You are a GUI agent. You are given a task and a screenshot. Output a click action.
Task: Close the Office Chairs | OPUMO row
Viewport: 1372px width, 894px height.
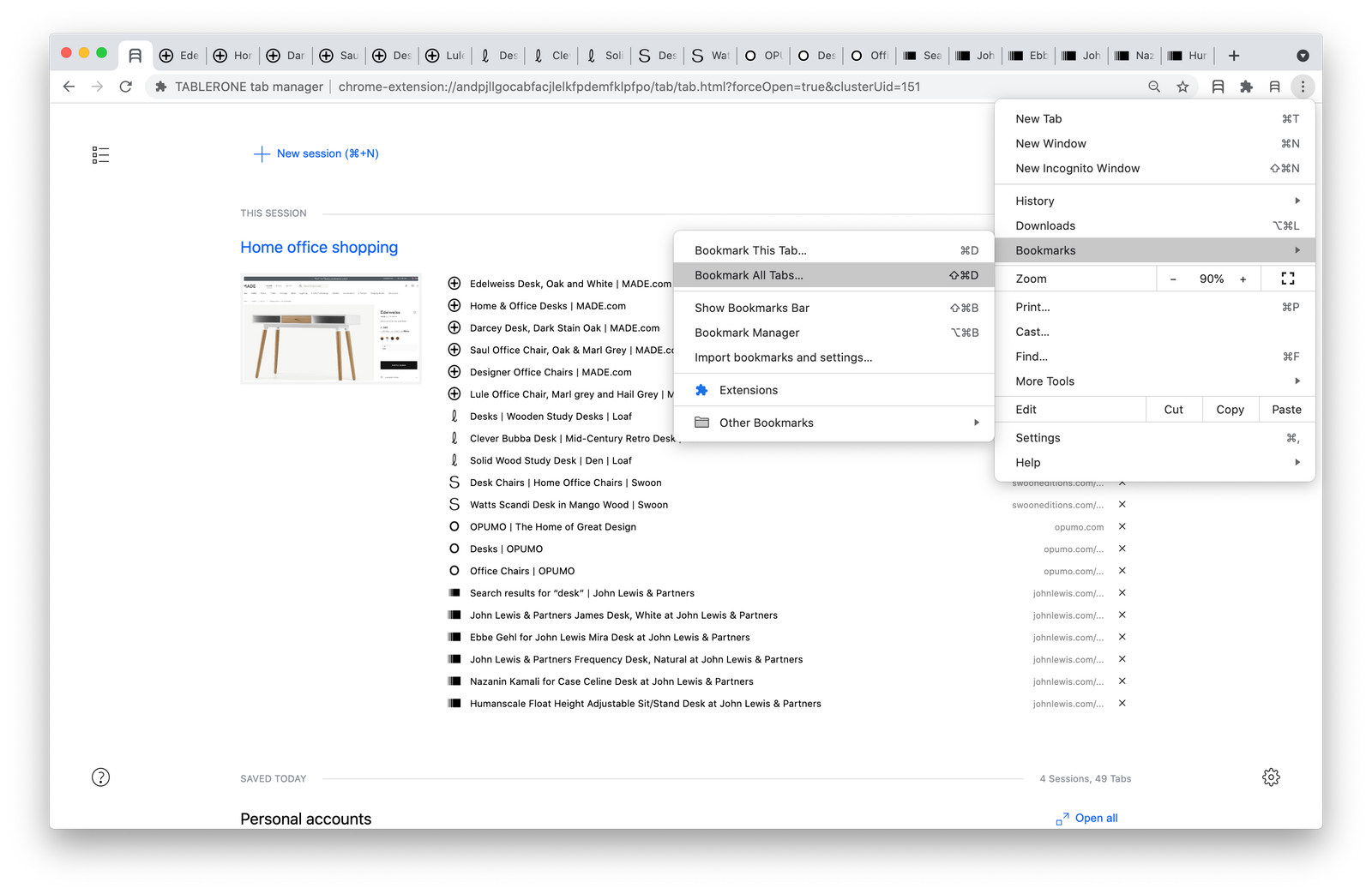click(1122, 571)
